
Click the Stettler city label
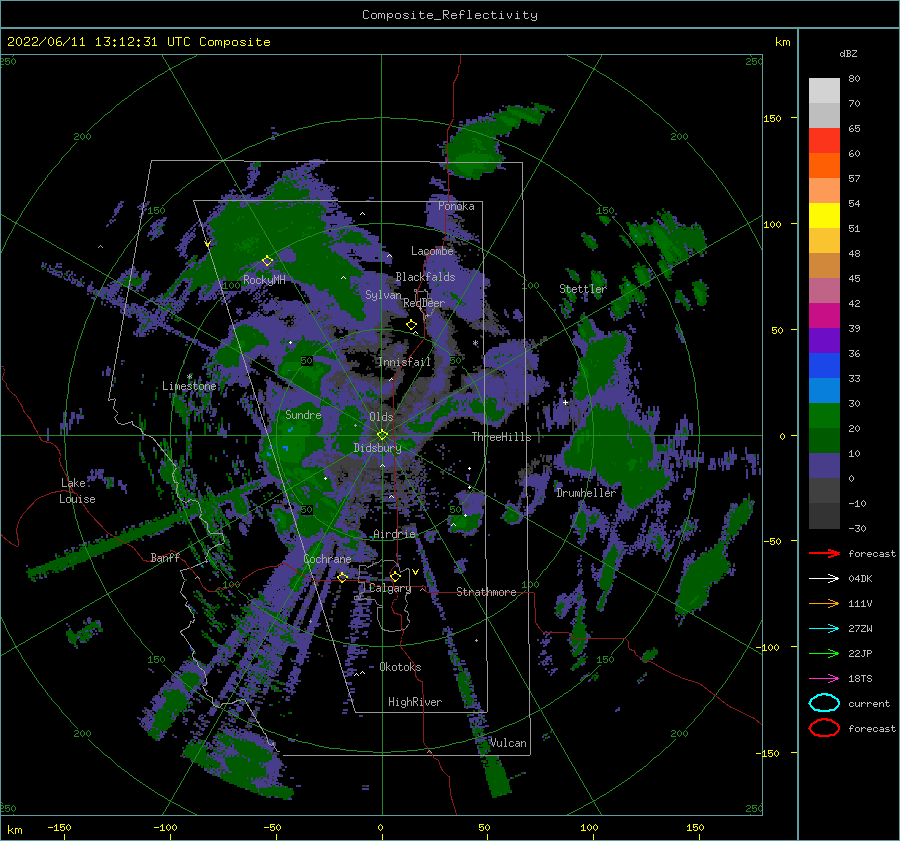point(583,289)
